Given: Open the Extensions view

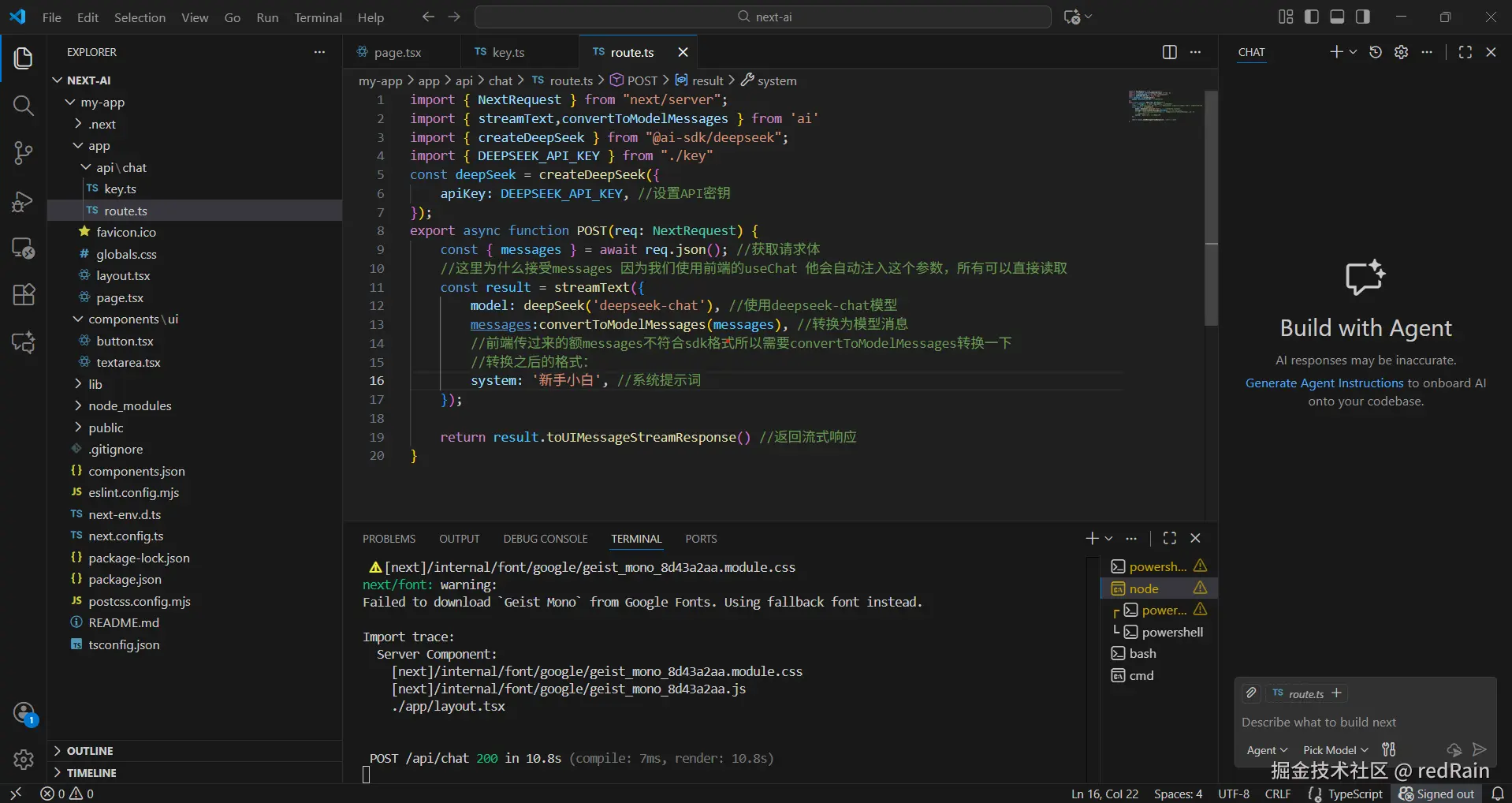Looking at the screenshot, I should pyautogui.click(x=24, y=295).
